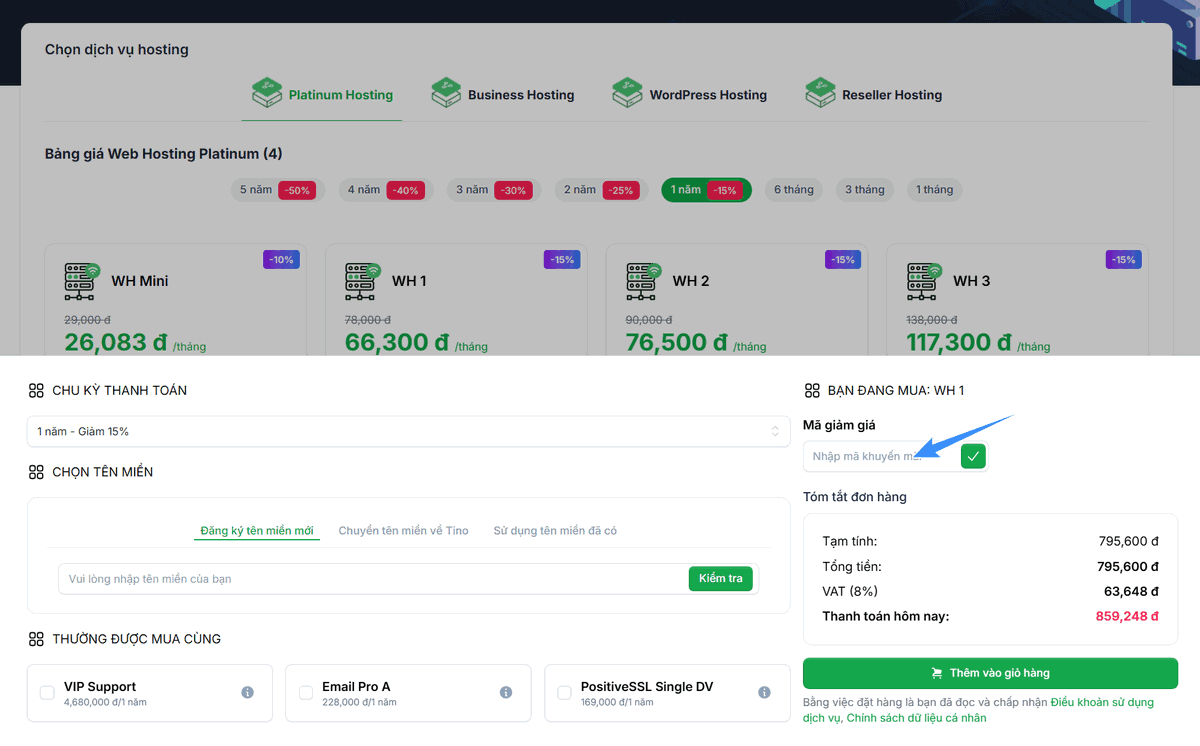
Task: Click the 'Kiểm tra' domain check button
Action: (x=720, y=579)
